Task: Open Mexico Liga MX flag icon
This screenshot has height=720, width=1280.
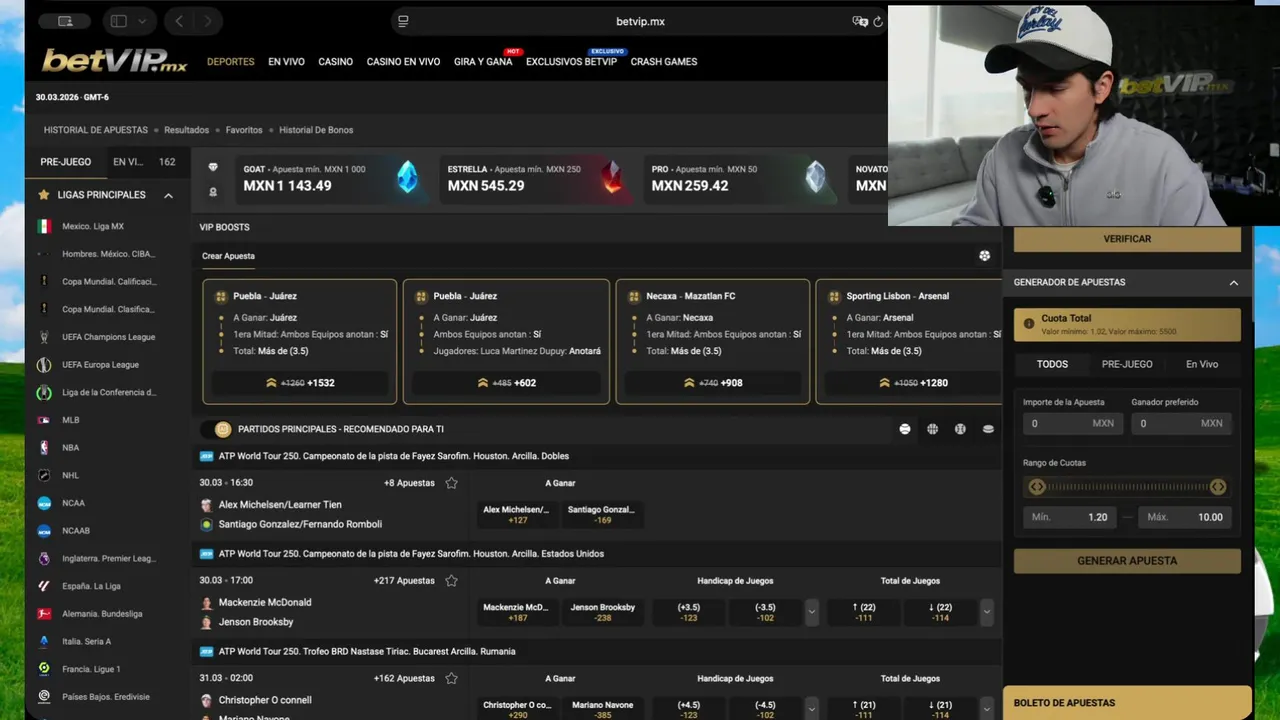Action: tap(44, 227)
